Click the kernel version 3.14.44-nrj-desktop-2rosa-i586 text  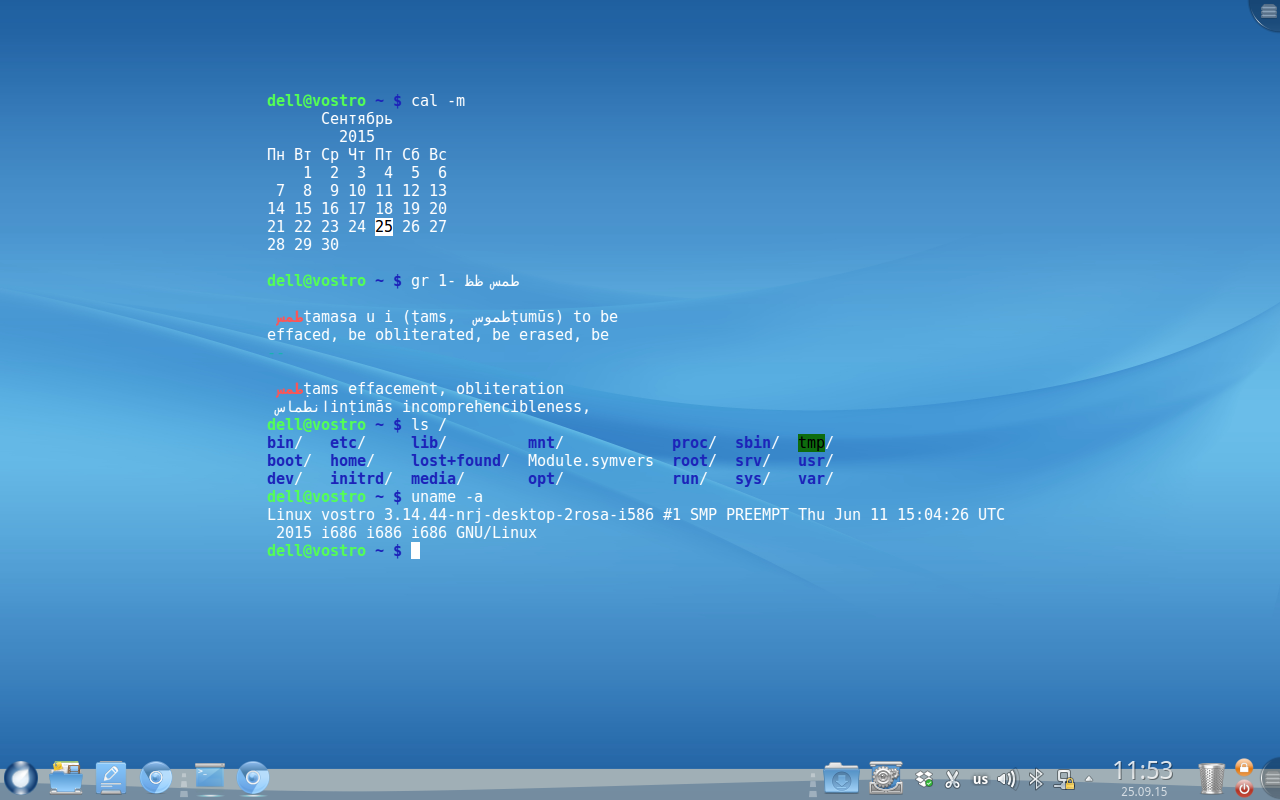(519, 515)
